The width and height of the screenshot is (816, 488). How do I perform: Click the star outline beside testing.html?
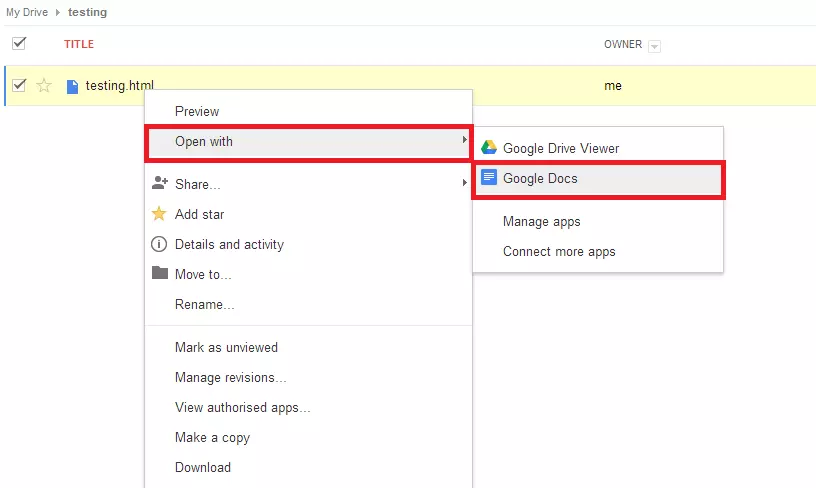click(x=44, y=85)
